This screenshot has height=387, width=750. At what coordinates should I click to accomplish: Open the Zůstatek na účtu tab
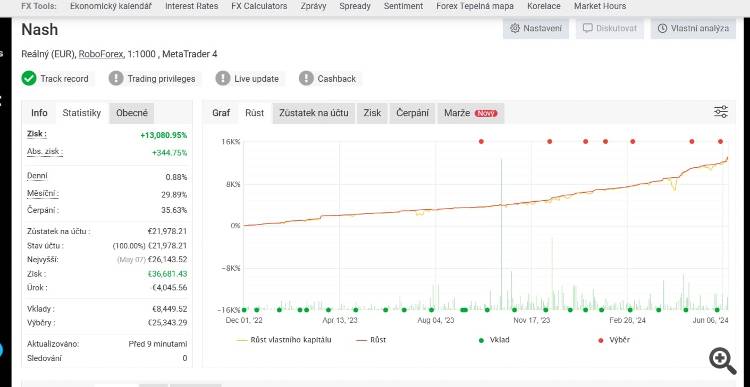pos(314,113)
